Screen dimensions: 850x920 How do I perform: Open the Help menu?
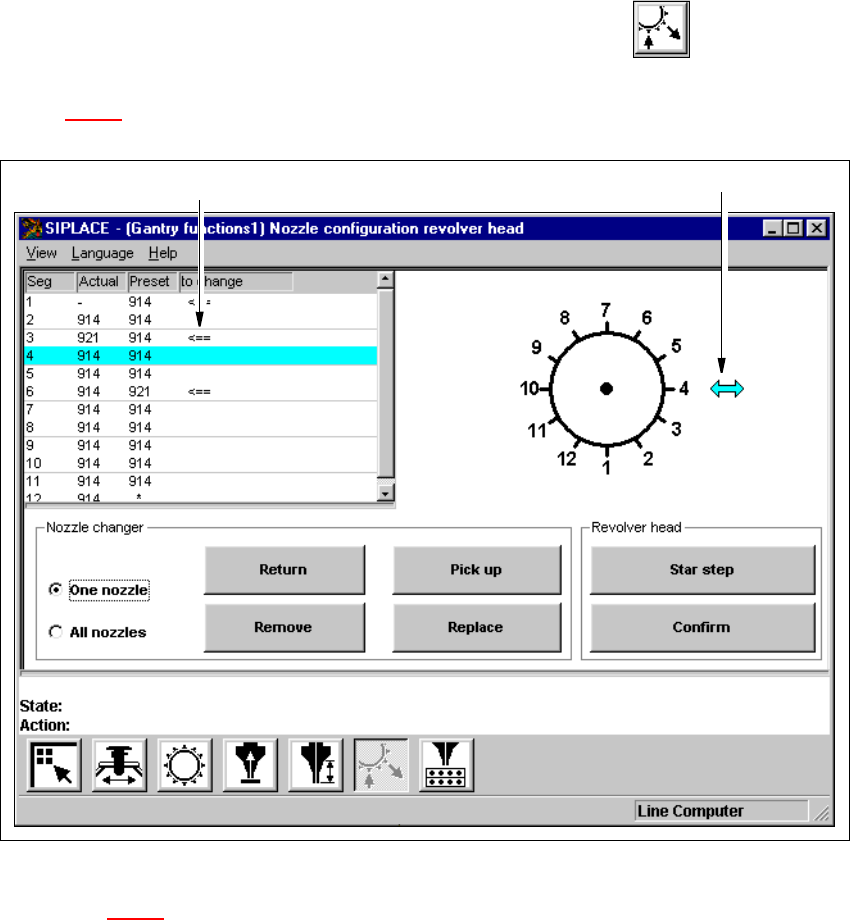point(162,253)
